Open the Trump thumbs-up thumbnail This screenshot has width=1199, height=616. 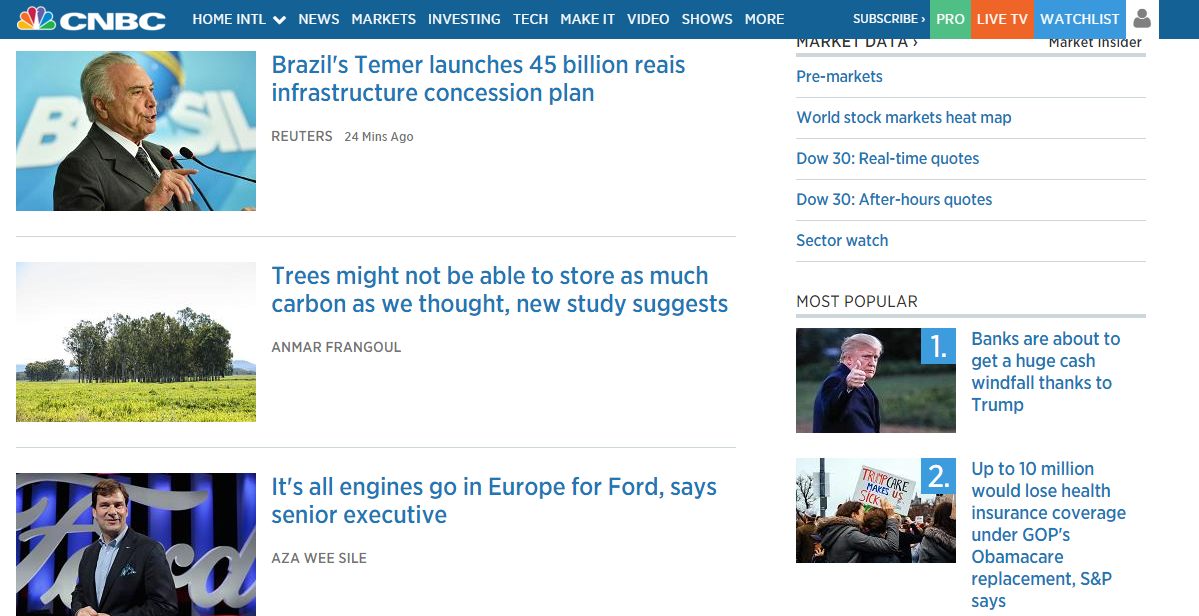[875, 380]
